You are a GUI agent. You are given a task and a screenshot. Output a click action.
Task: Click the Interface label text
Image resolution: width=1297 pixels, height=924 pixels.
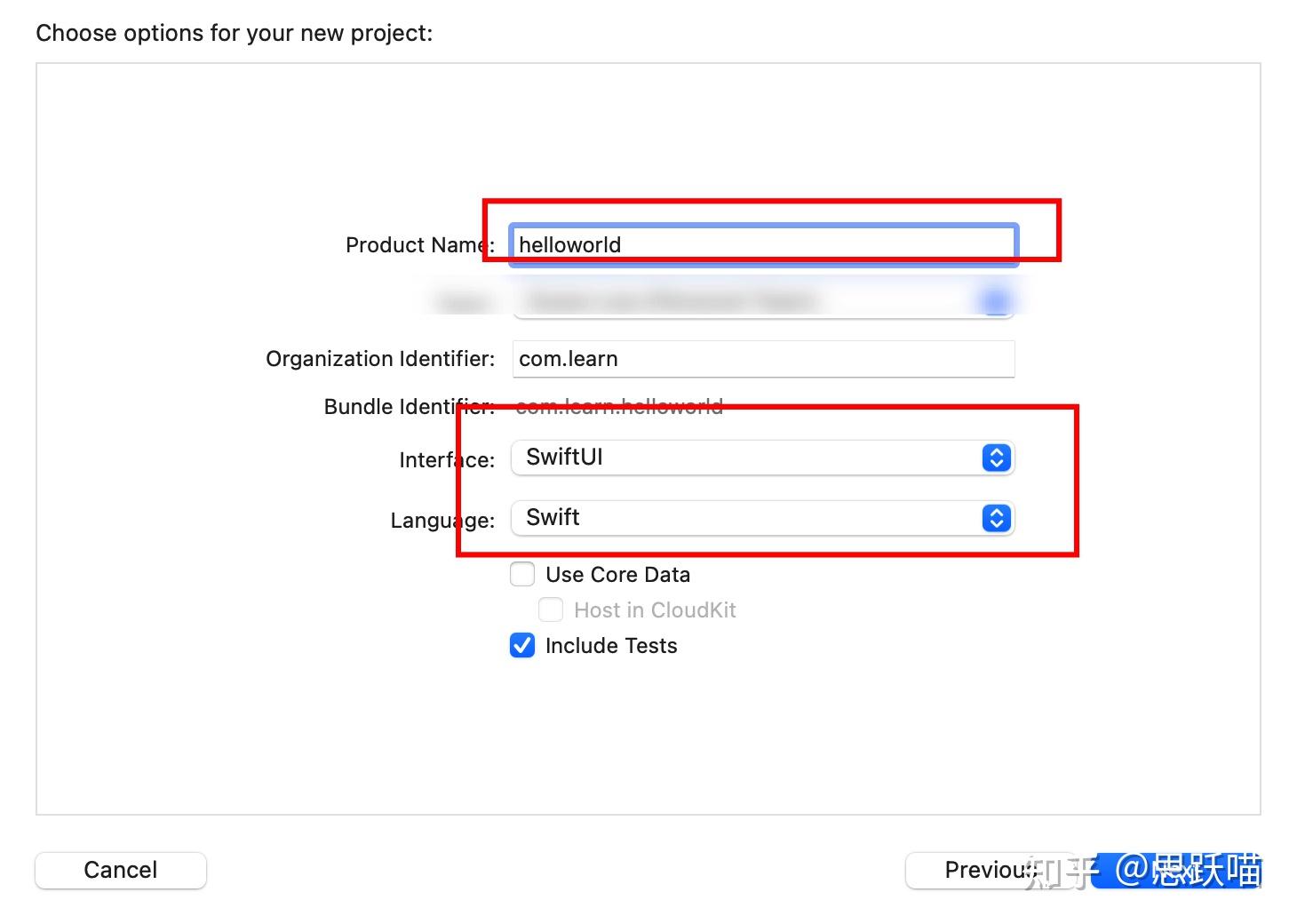point(446,460)
